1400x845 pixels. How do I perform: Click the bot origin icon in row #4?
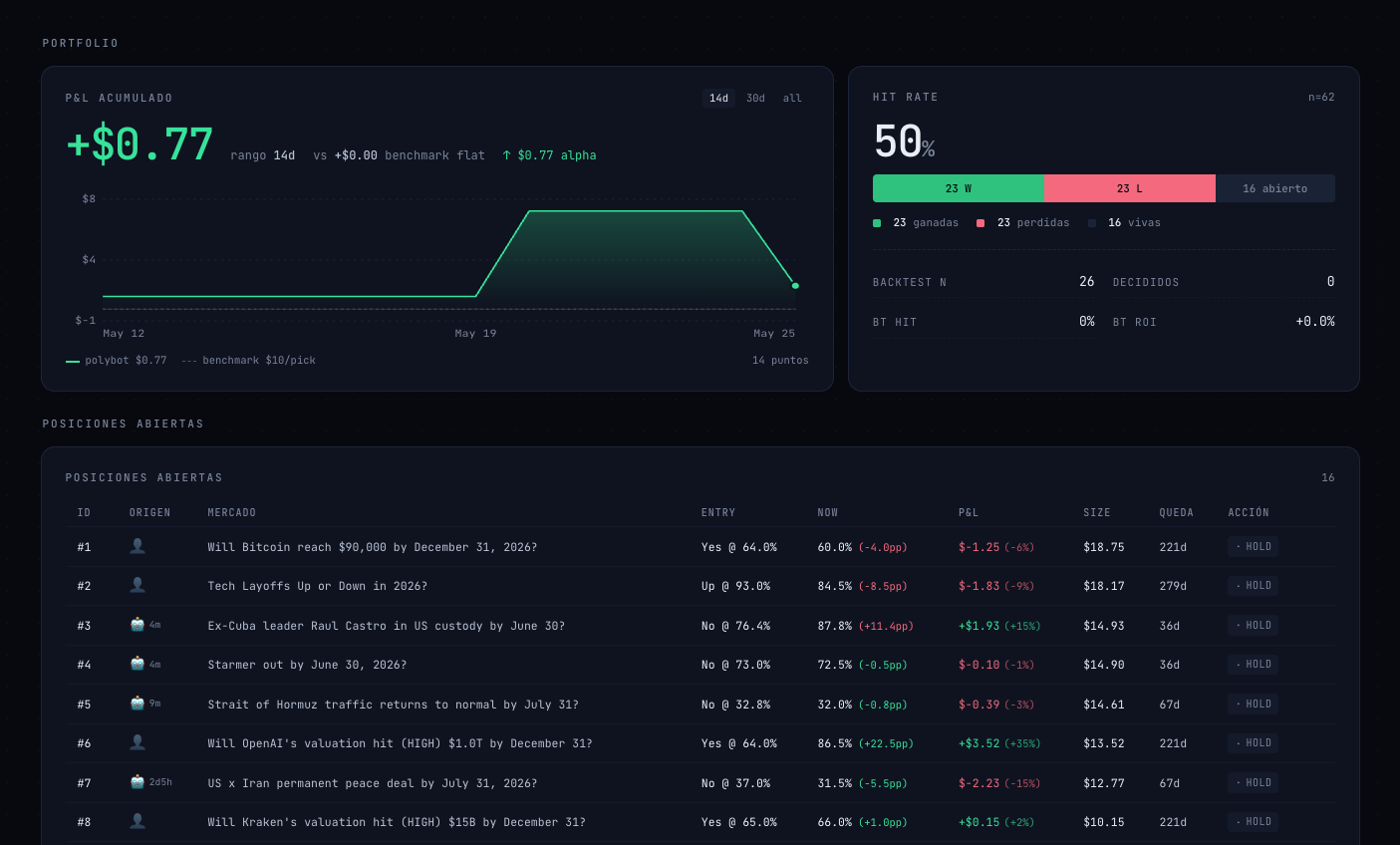pyautogui.click(x=138, y=664)
